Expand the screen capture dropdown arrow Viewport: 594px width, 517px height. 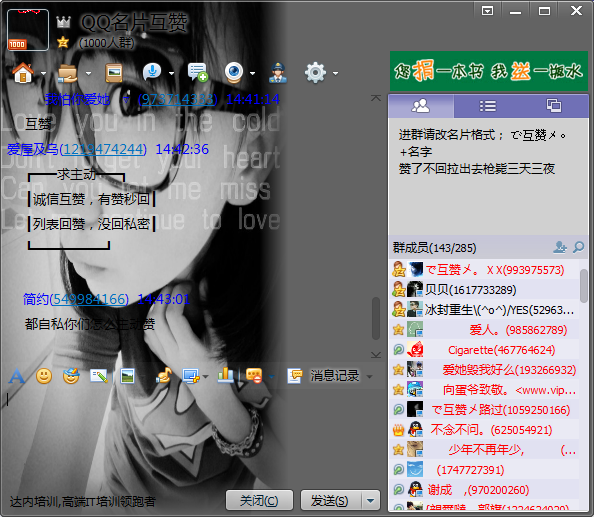click(x=206, y=376)
